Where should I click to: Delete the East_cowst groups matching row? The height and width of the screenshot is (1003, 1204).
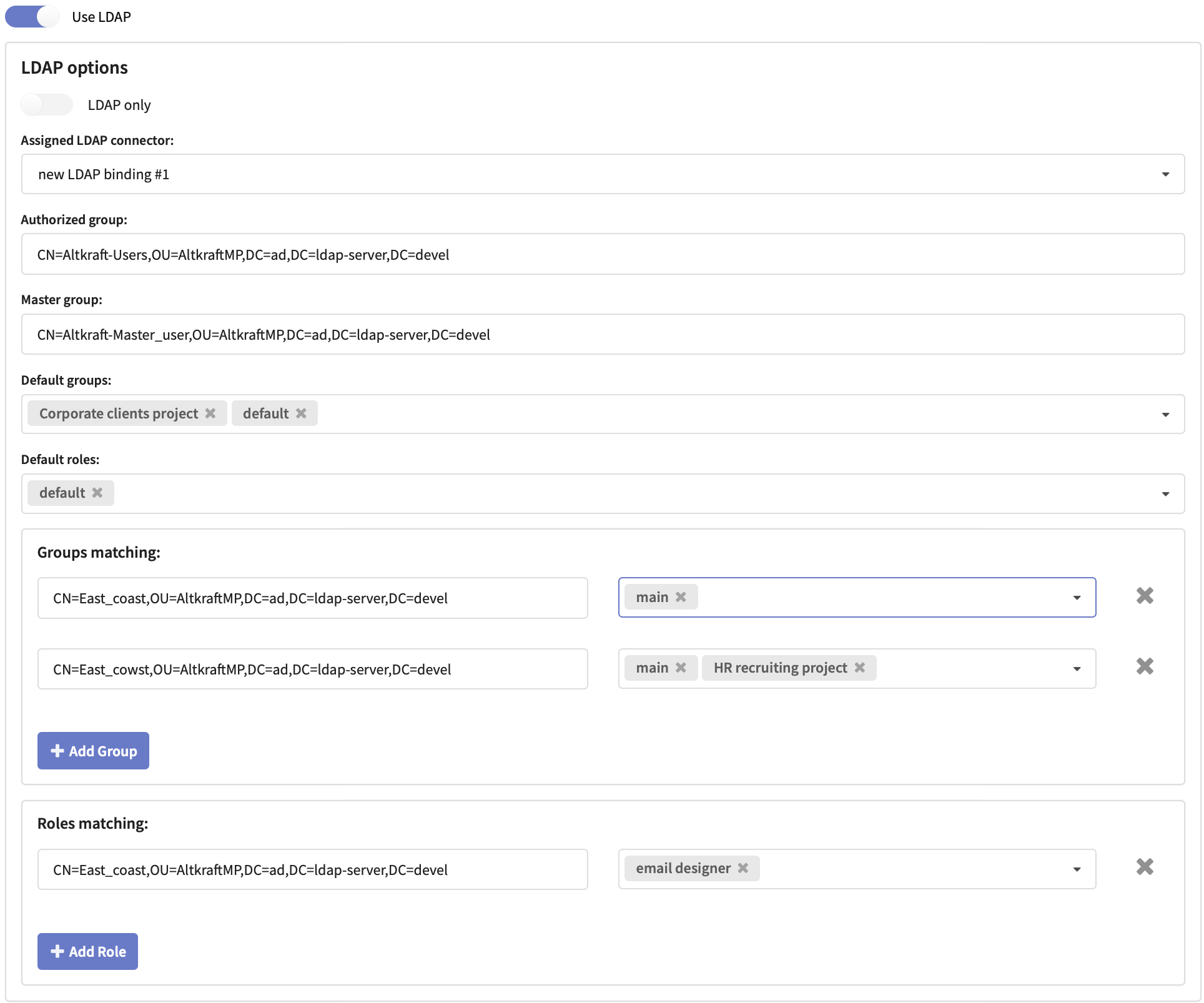1144,666
